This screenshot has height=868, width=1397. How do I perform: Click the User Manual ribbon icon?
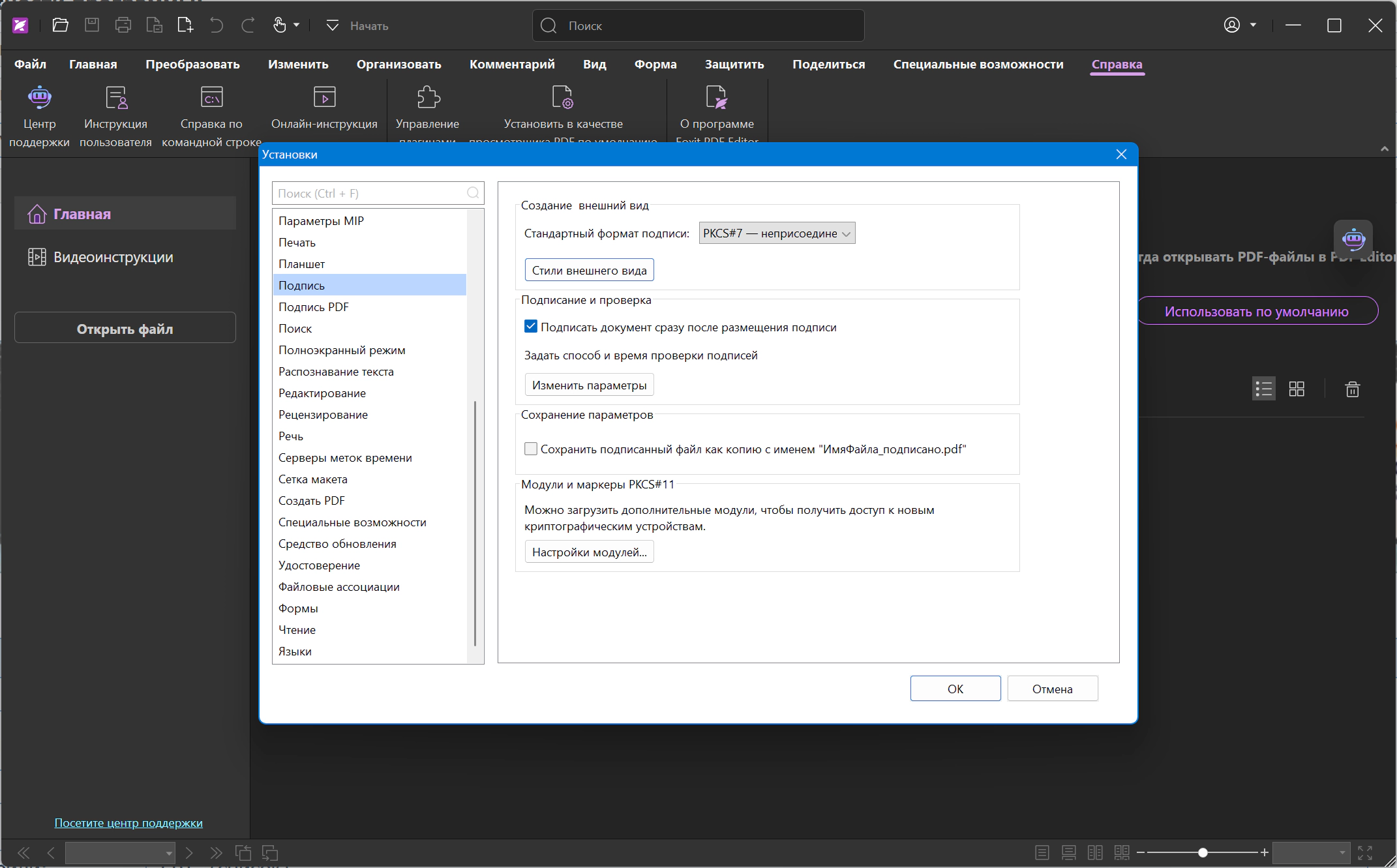click(116, 97)
